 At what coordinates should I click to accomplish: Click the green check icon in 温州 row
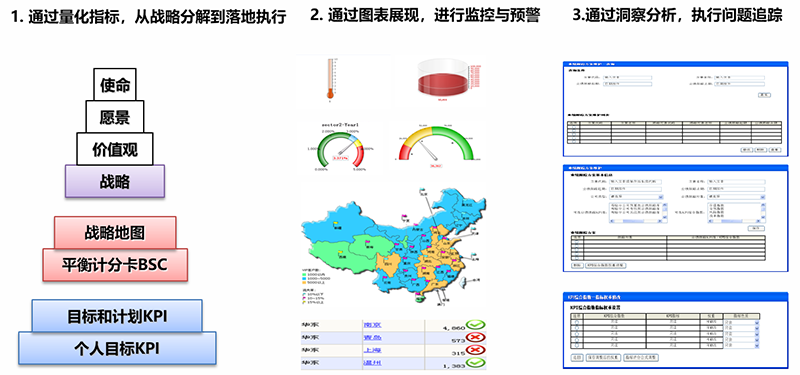click(x=476, y=363)
